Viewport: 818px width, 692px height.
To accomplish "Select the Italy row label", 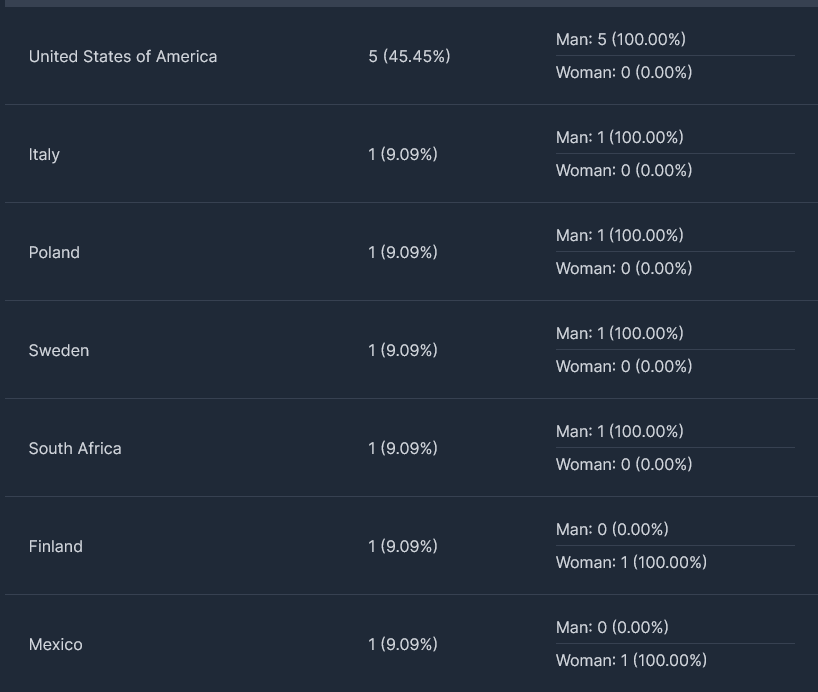I will (x=44, y=155).
